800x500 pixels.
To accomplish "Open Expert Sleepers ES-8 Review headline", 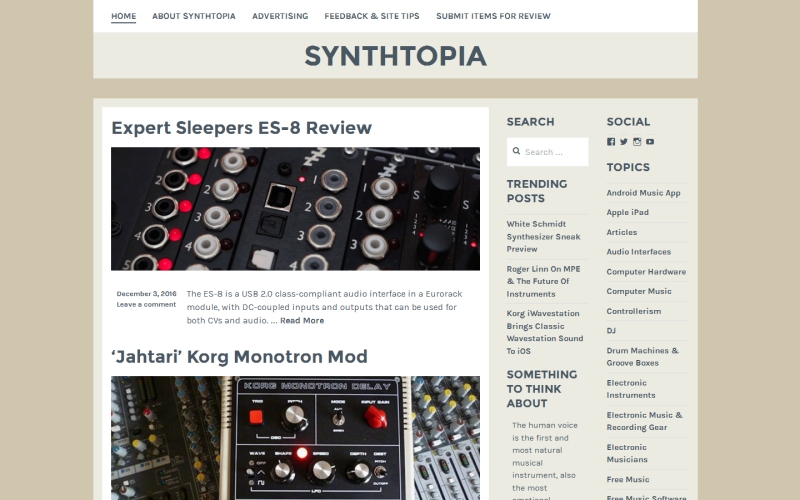I will coord(241,128).
